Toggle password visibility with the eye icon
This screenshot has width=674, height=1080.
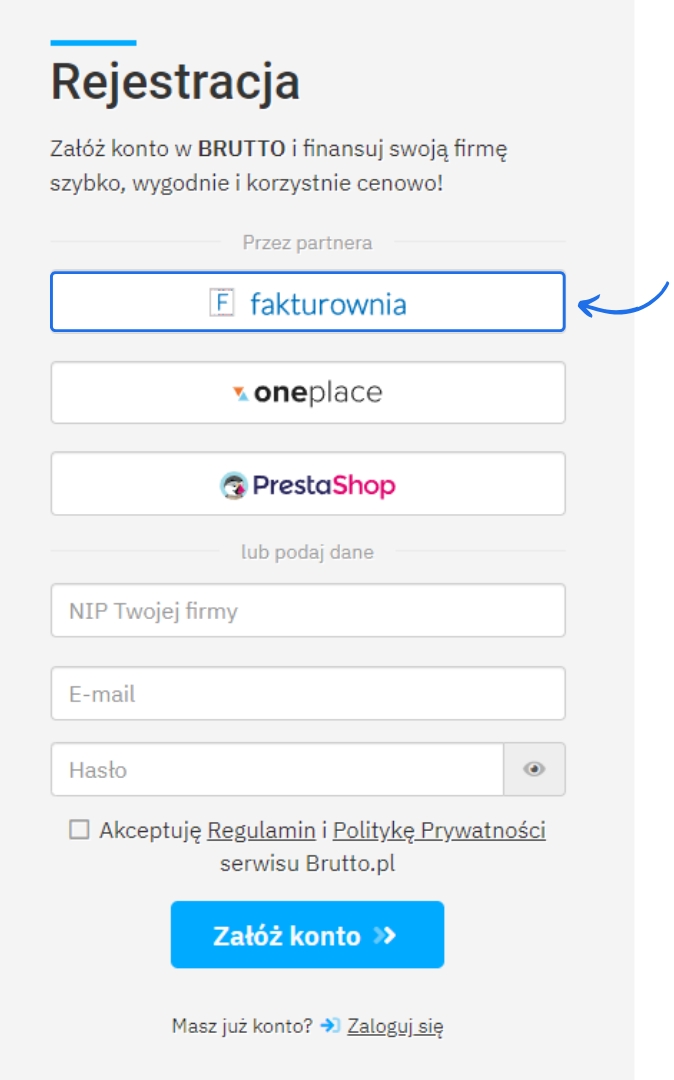click(x=534, y=769)
